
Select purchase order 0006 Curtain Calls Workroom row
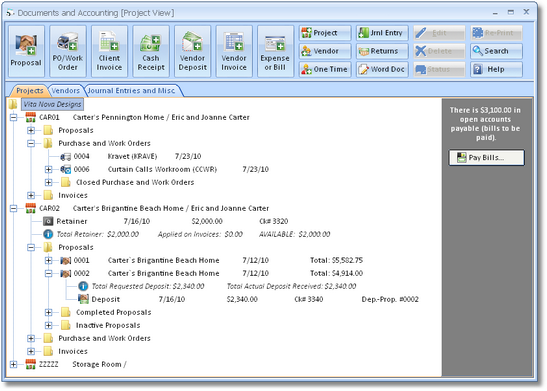[165, 170]
